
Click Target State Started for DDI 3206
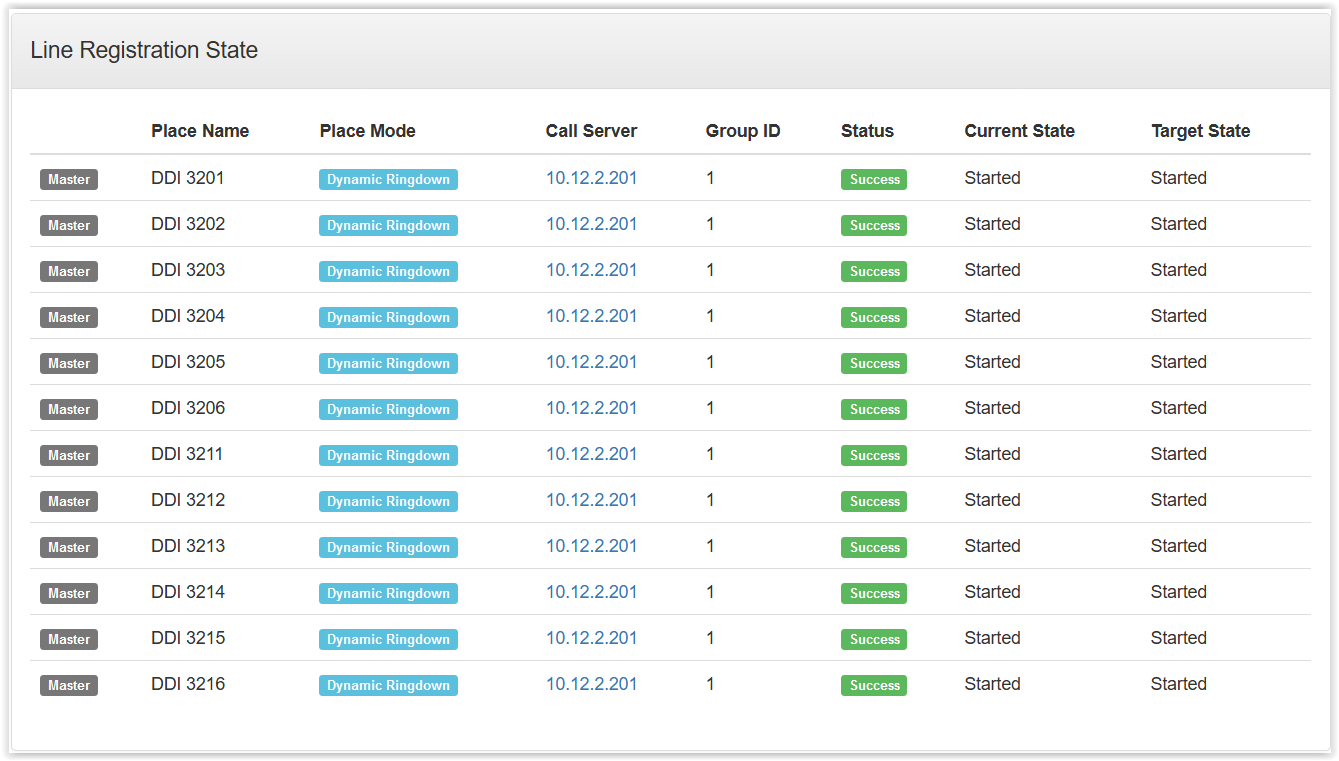click(x=1178, y=408)
